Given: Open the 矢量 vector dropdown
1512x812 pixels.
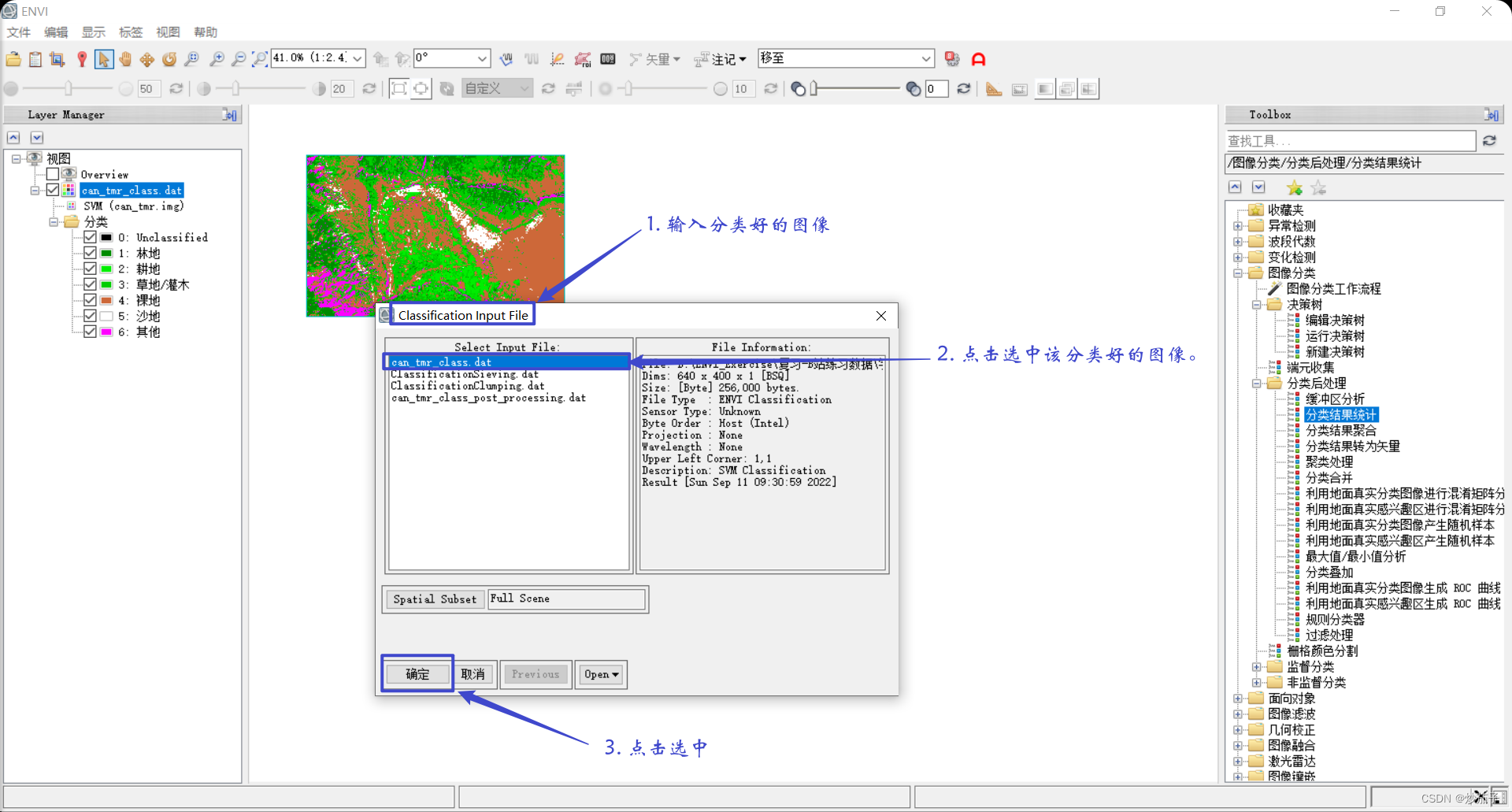Looking at the screenshot, I should coord(655,59).
